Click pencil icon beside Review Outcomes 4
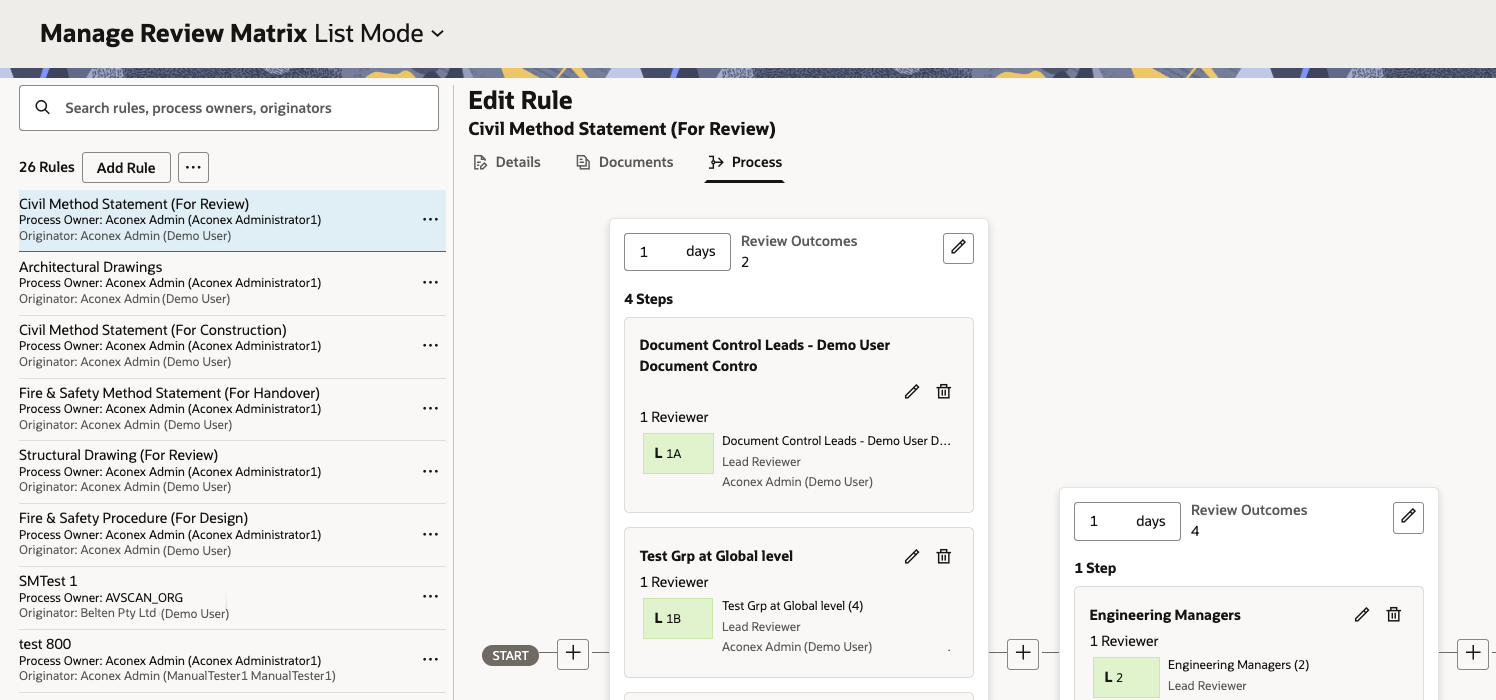Image resolution: width=1496 pixels, height=700 pixels. [x=1408, y=517]
